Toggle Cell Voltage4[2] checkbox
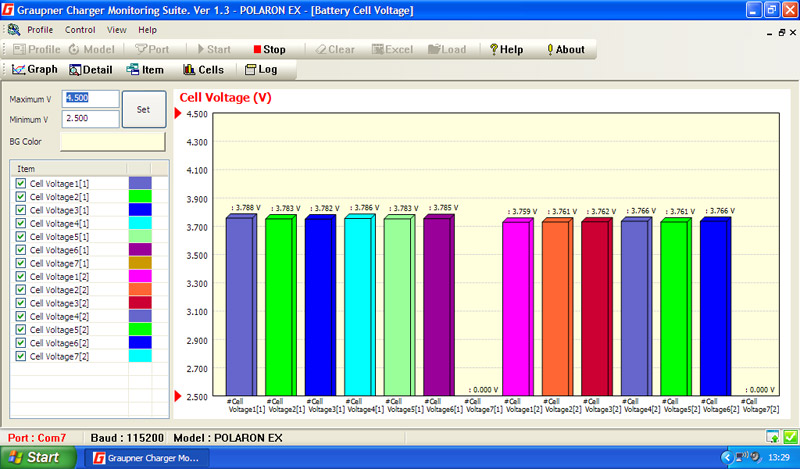Image resolution: width=800 pixels, height=469 pixels. (20, 316)
